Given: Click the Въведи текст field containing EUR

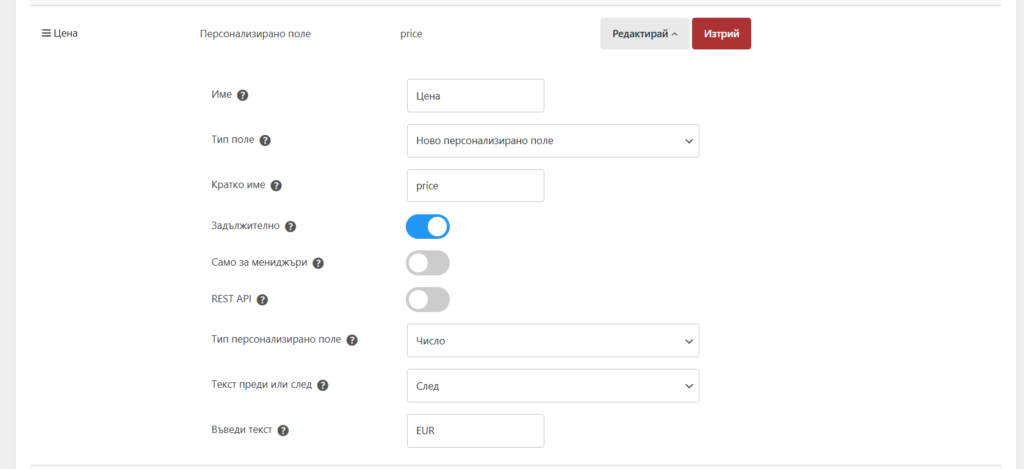Looking at the screenshot, I should tap(475, 431).
